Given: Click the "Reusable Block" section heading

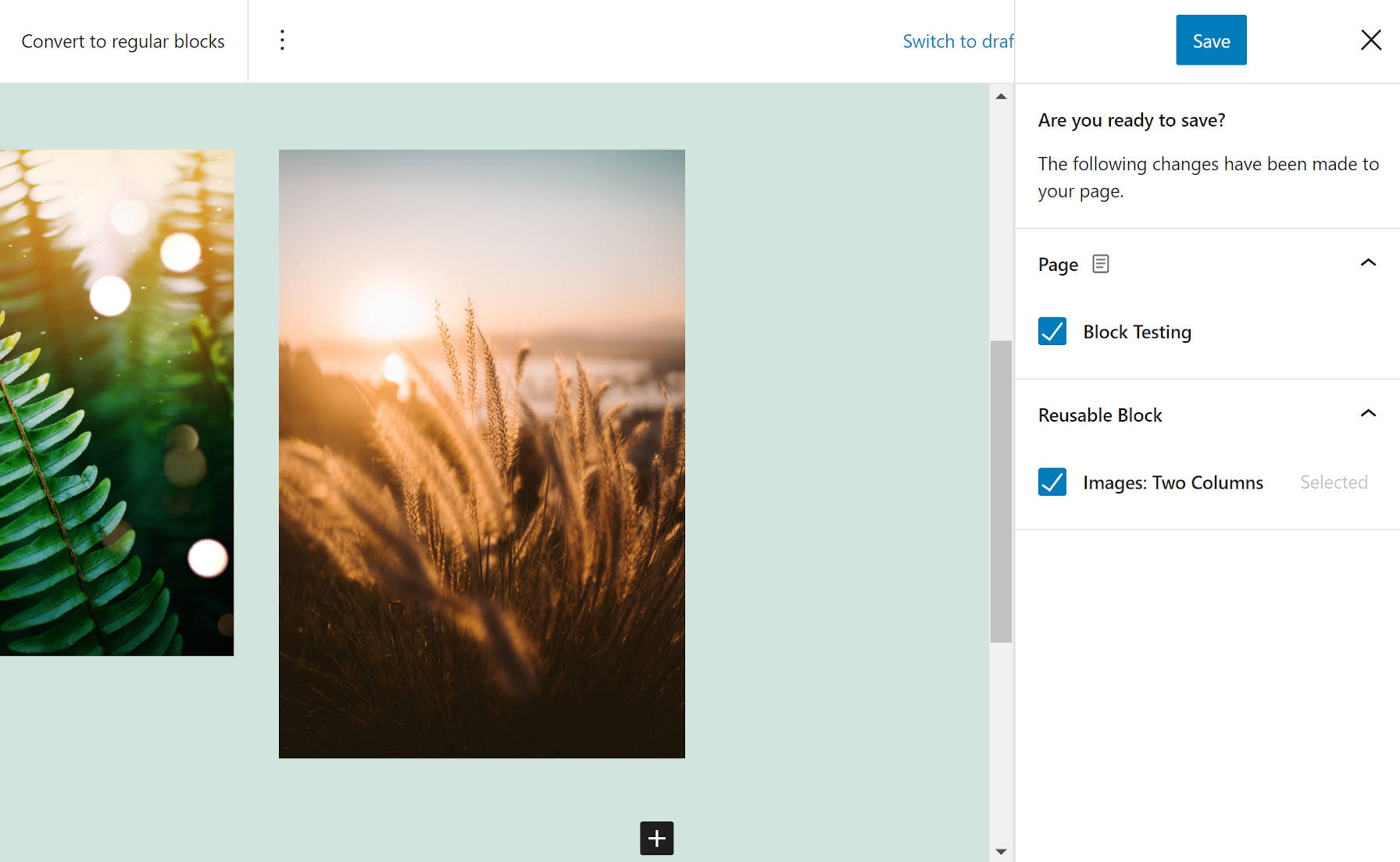Looking at the screenshot, I should coord(1099,415).
